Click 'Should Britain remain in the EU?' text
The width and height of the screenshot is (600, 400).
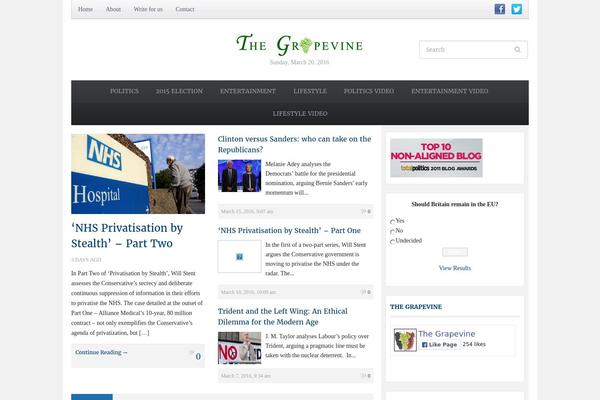tap(455, 204)
